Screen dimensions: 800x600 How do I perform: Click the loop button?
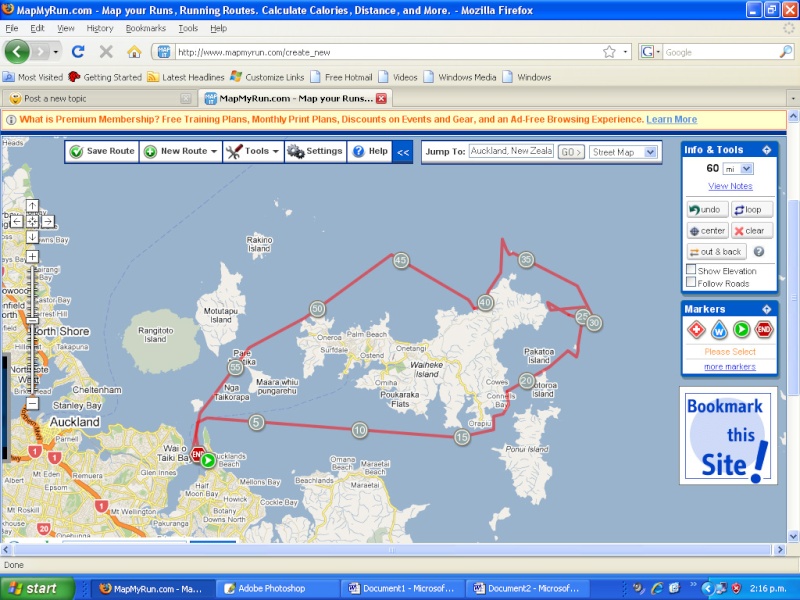point(752,210)
